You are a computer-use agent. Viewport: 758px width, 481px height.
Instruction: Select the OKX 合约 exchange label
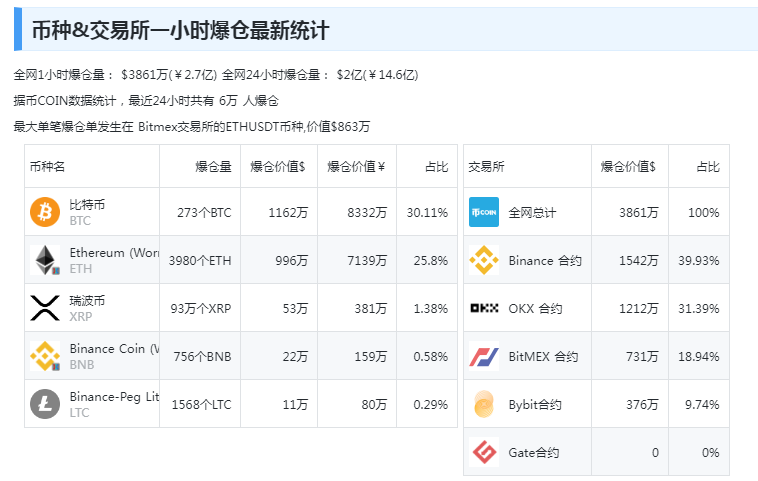[x=536, y=309]
